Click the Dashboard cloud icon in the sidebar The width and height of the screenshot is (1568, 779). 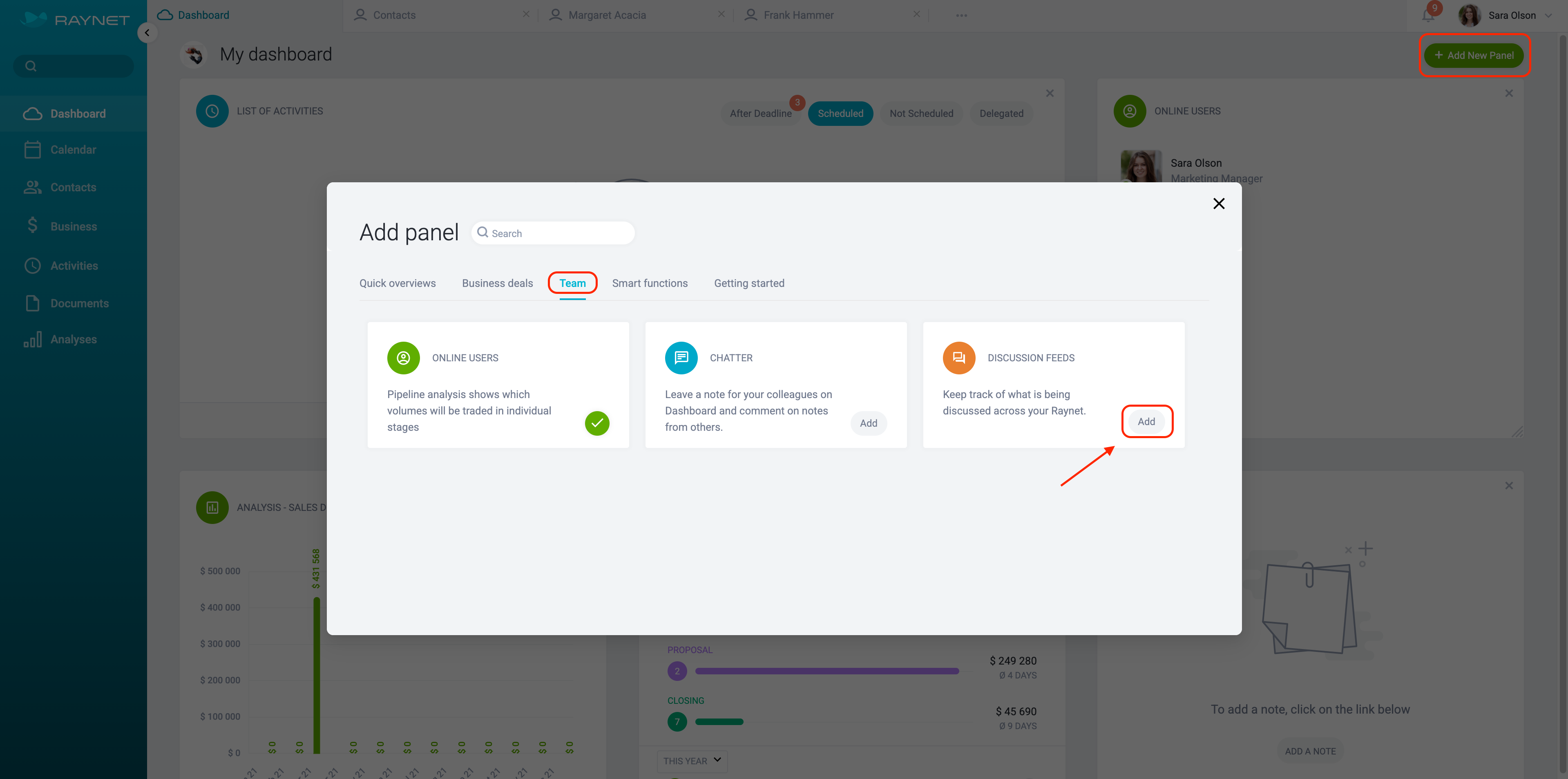pyautogui.click(x=32, y=114)
